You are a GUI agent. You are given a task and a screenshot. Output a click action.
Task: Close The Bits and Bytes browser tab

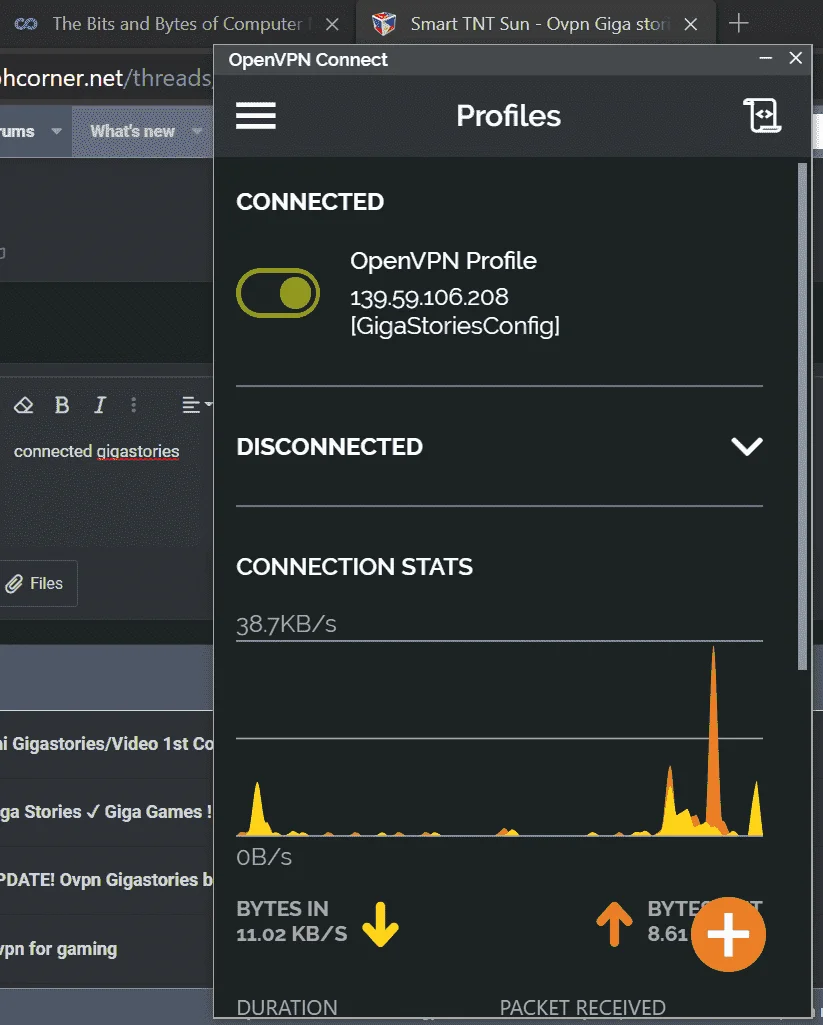tap(332, 24)
